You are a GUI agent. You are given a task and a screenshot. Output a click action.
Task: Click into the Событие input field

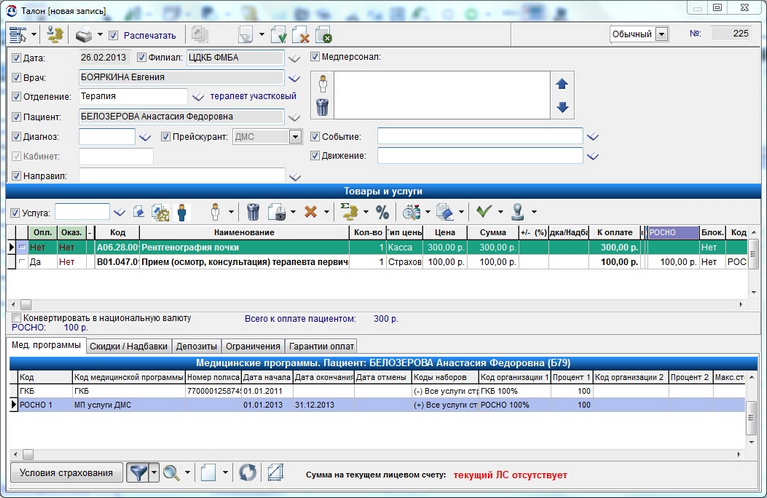coord(480,136)
